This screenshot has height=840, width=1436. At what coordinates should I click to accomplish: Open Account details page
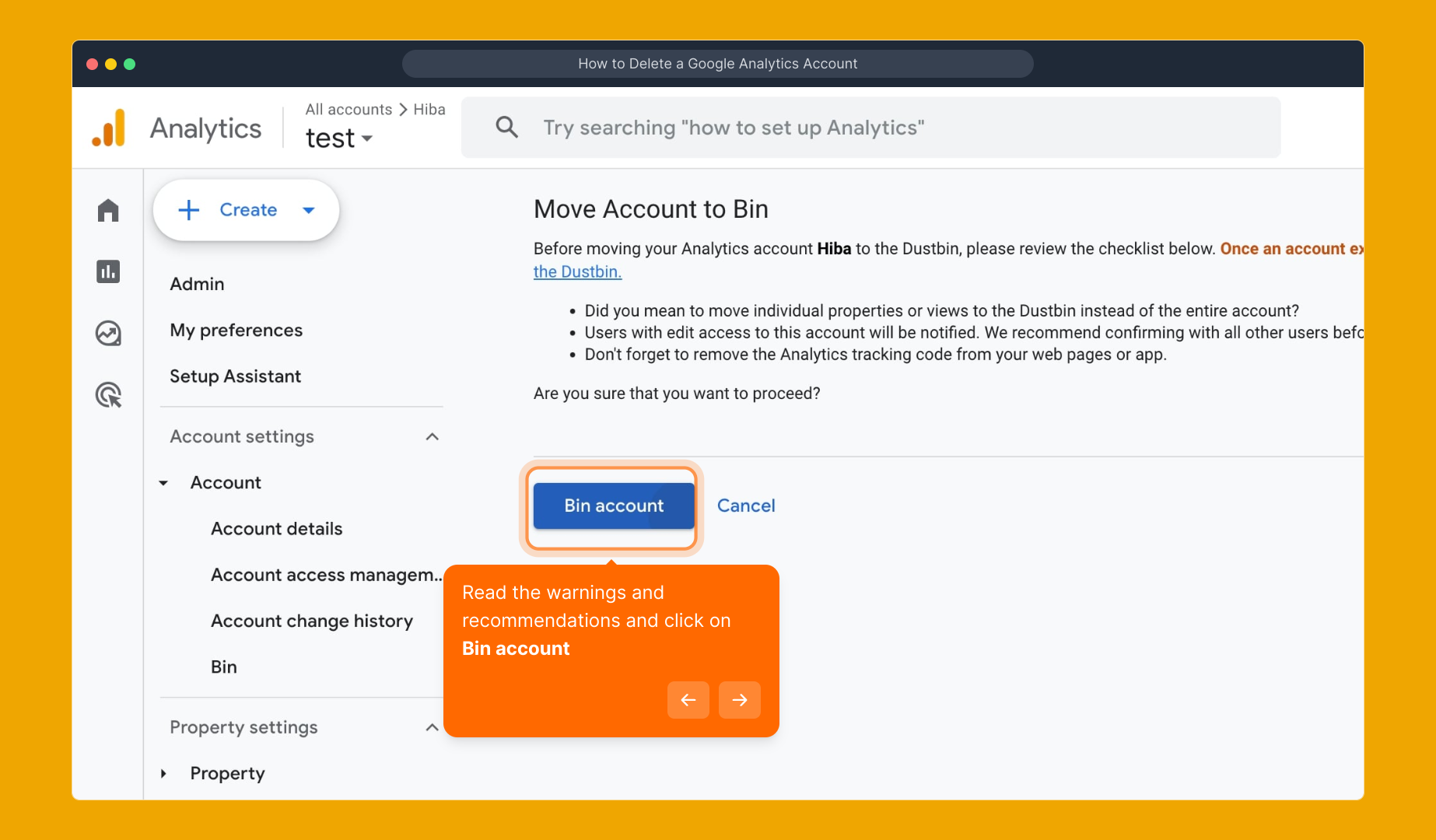[x=276, y=529]
